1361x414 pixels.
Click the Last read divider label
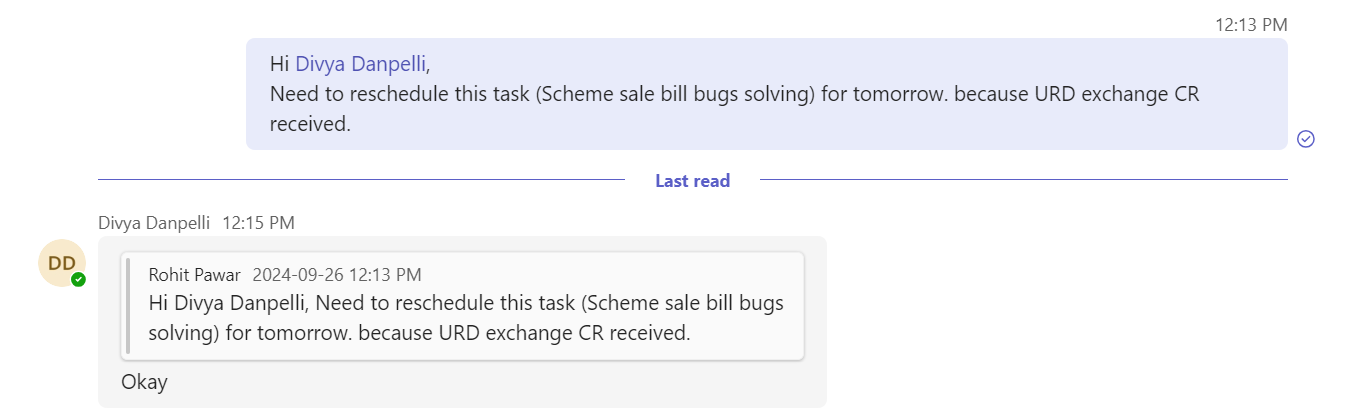(x=692, y=181)
